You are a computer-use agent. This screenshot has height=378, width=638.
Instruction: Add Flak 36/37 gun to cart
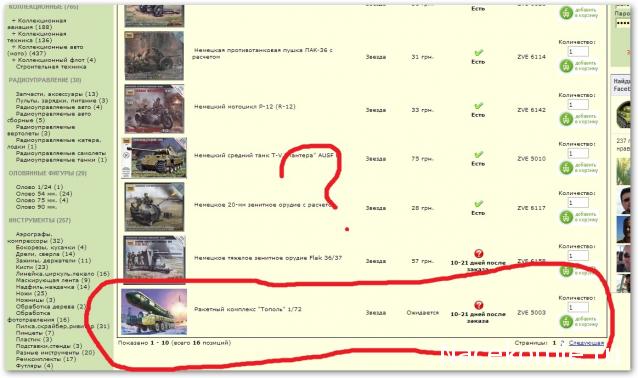(x=578, y=270)
